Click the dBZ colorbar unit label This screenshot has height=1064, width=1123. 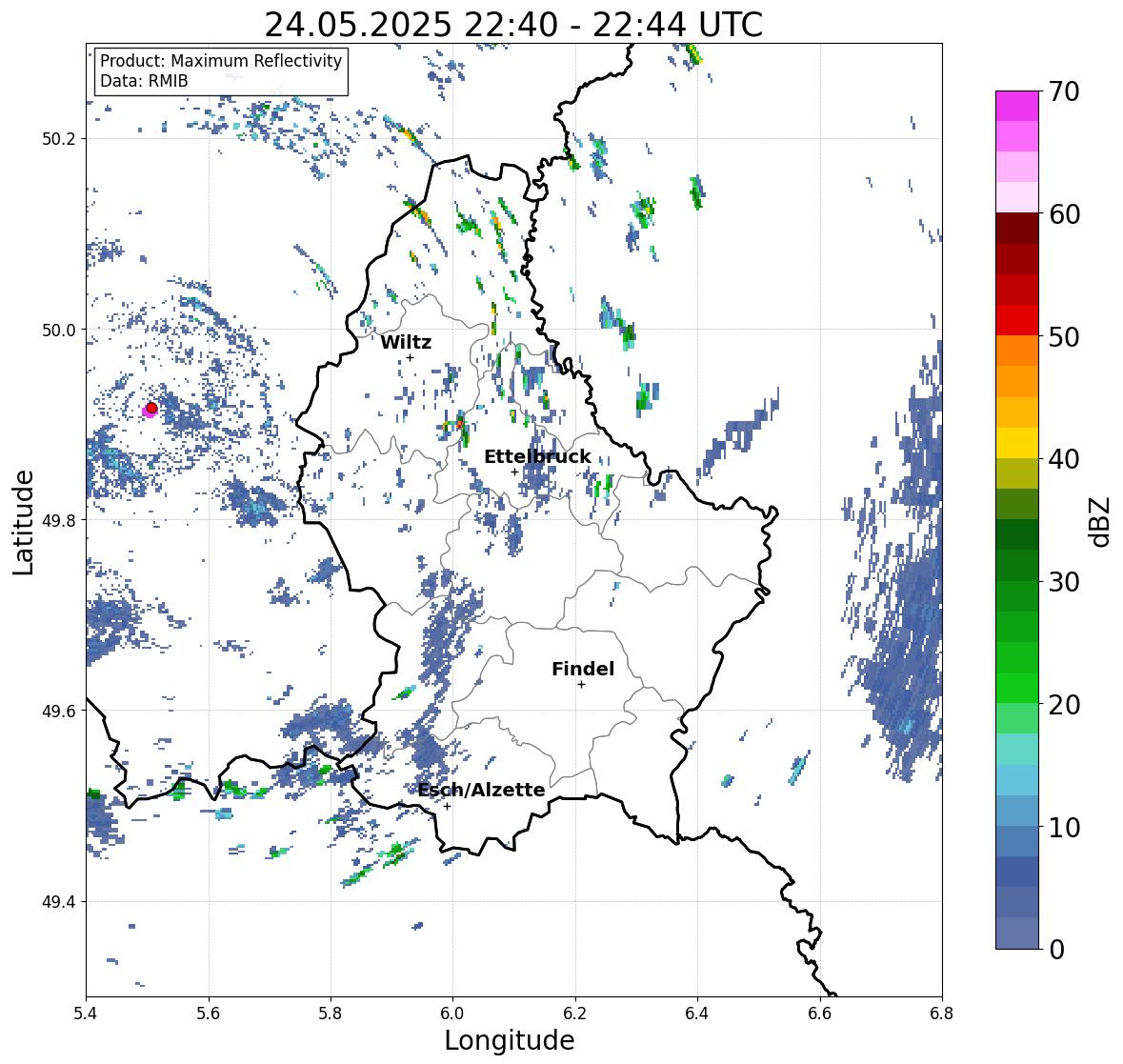coord(1101,521)
